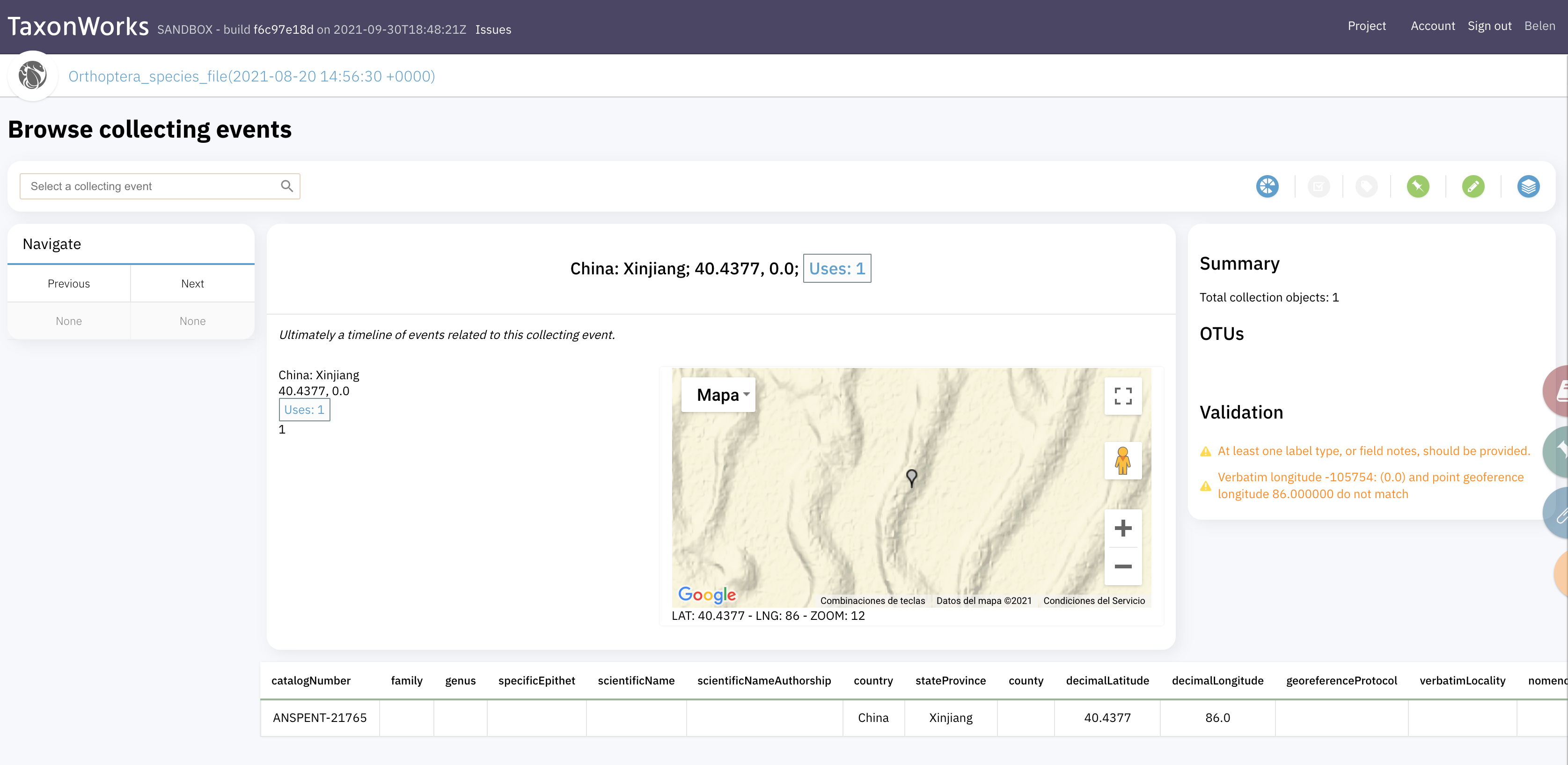
Task: Open the Project menu
Action: click(1367, 26)
